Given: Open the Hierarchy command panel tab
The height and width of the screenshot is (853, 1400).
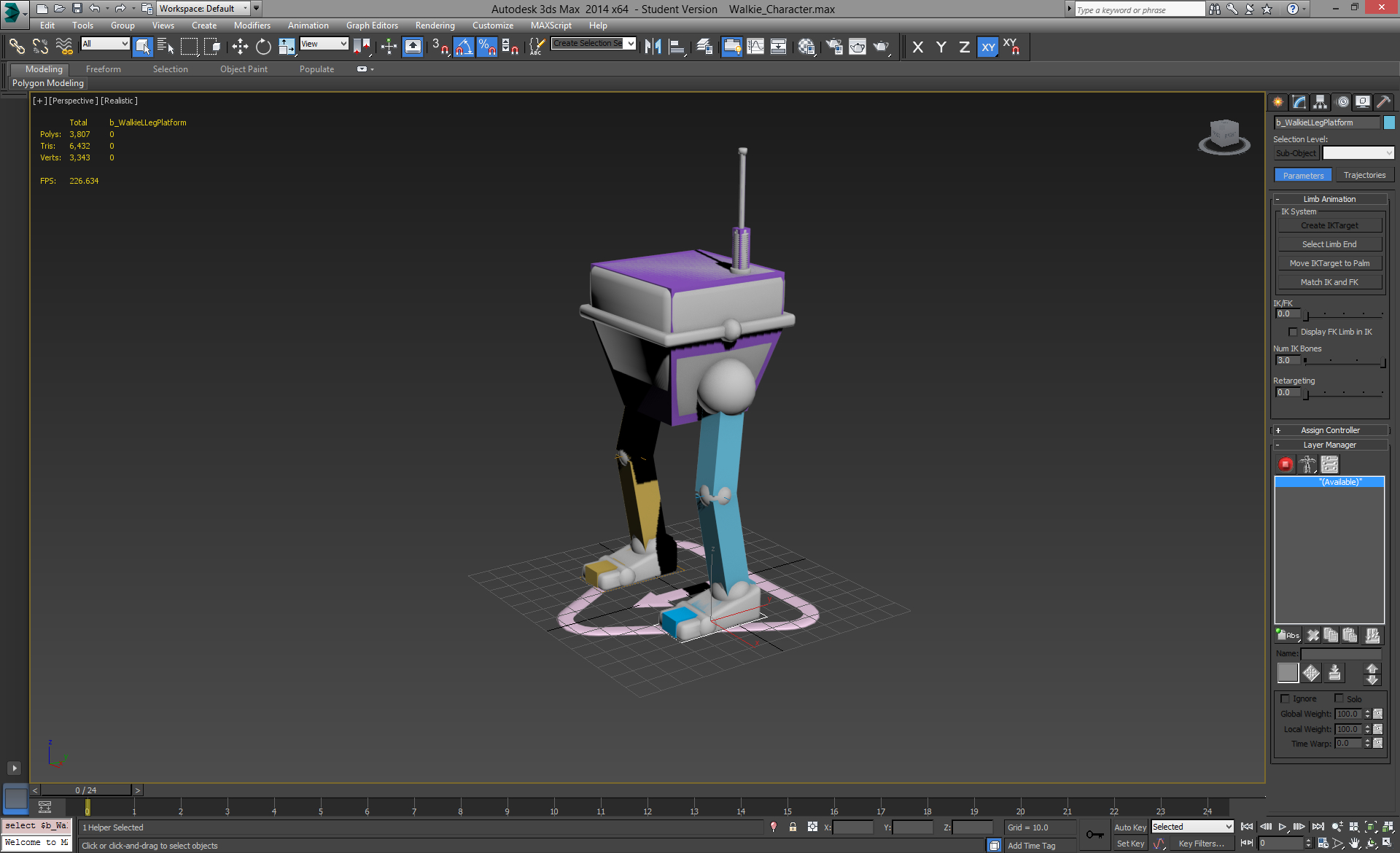Looking at the screenshot, I should coord(1321,102).
